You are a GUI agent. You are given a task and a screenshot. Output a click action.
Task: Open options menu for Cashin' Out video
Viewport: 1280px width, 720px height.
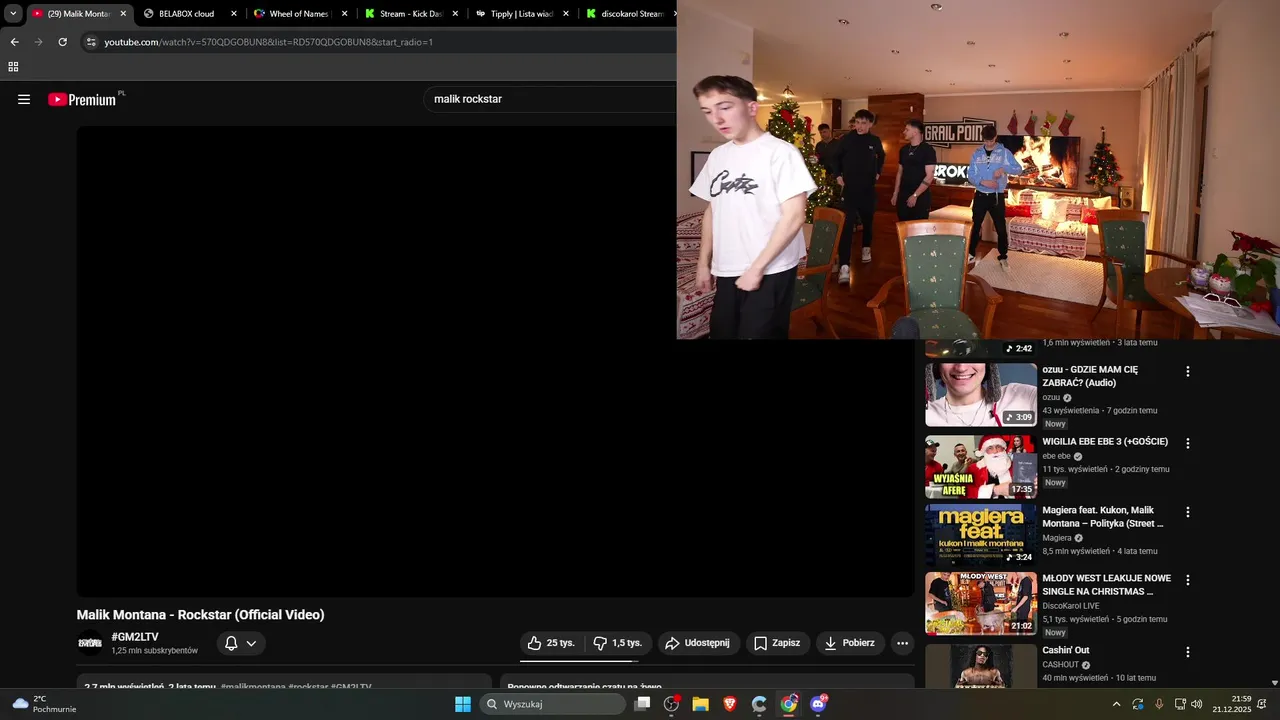pos(1188,652)
